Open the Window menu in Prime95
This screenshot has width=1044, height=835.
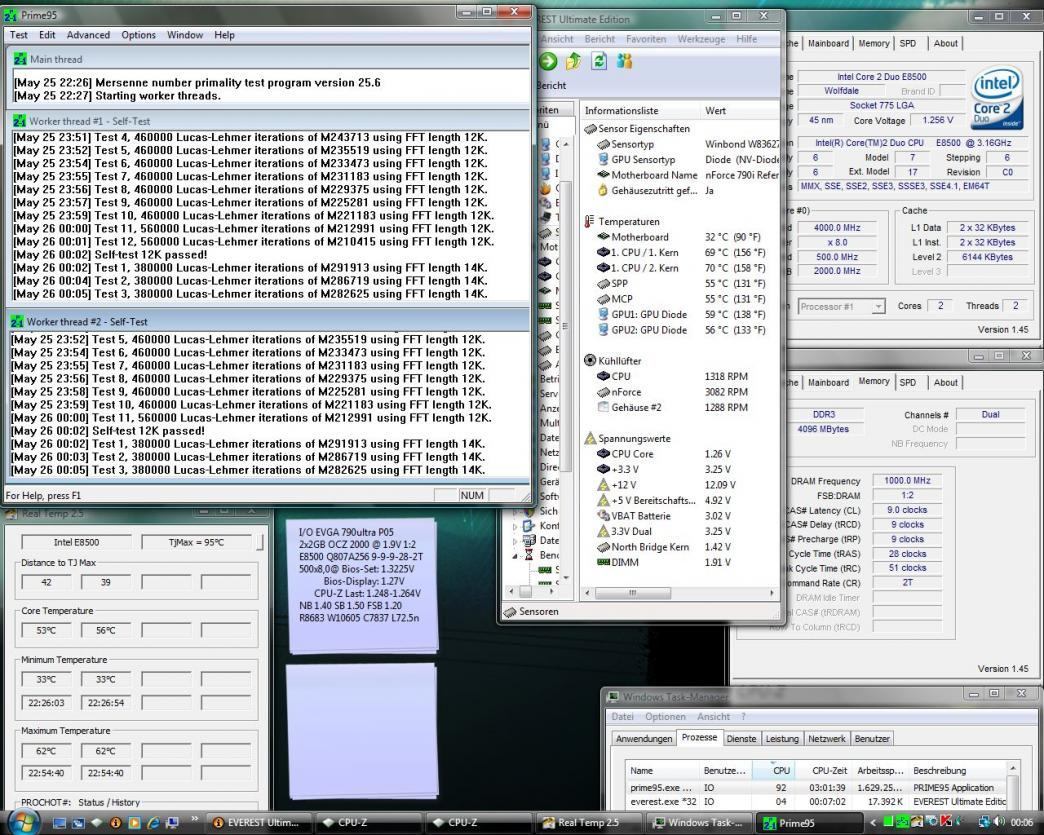click(x=185, y=35)
